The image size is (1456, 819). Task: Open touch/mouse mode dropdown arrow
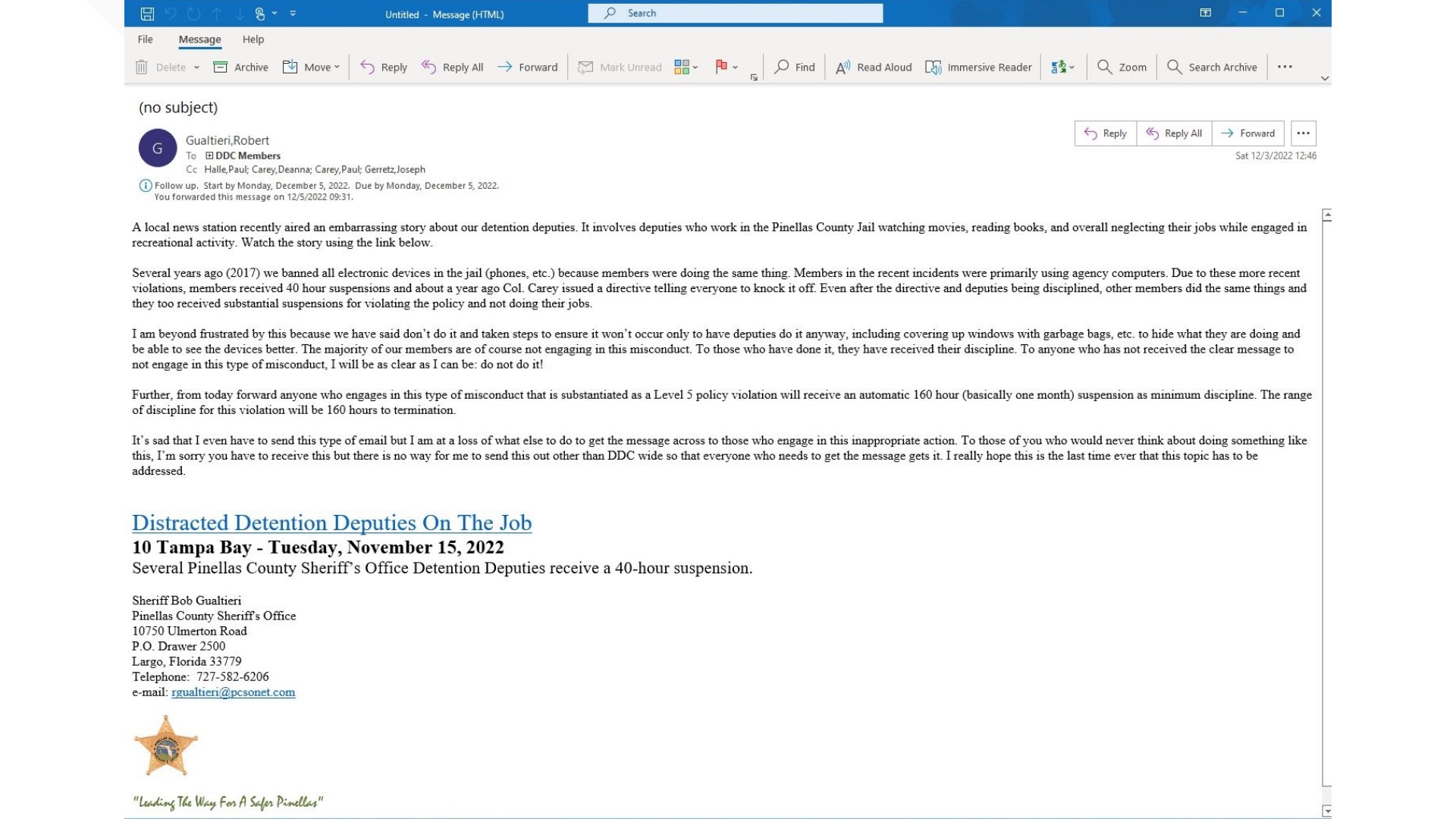(x=275, y=14)
